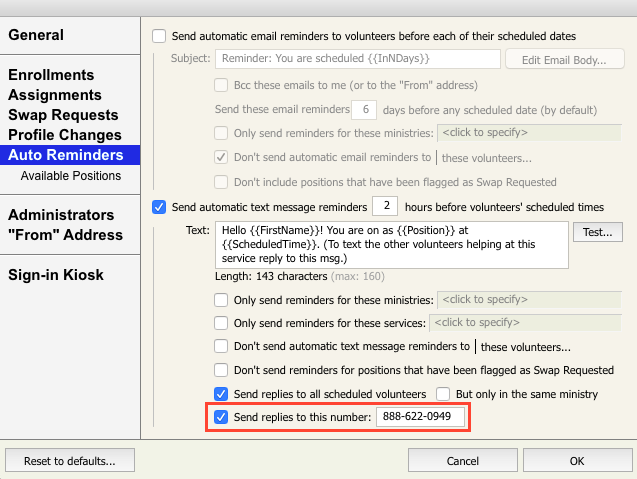
Task: Open Available Positions sub-item
Action: (71, 176)
